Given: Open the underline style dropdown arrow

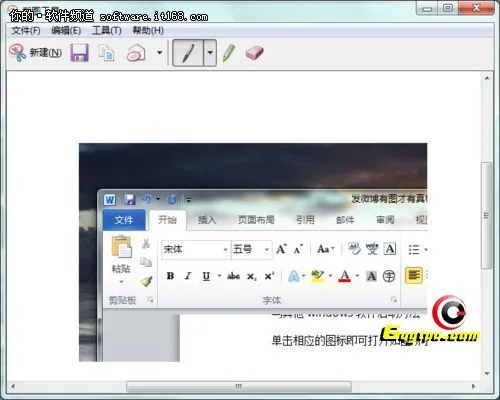Looking at the screenshot, I should pyautogui.click(x=219, y=276).
